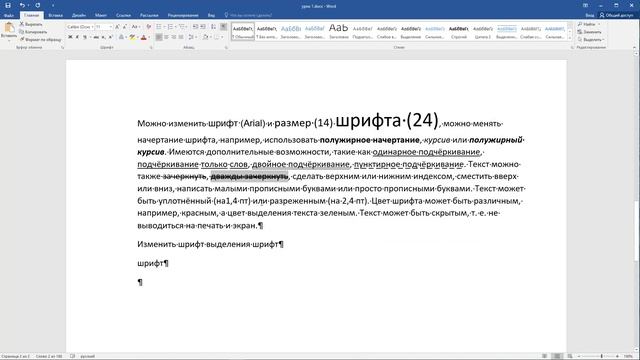Toggle strikethrough formatting
This screenshot has height=360, width=640.
[x=96, y=37]
